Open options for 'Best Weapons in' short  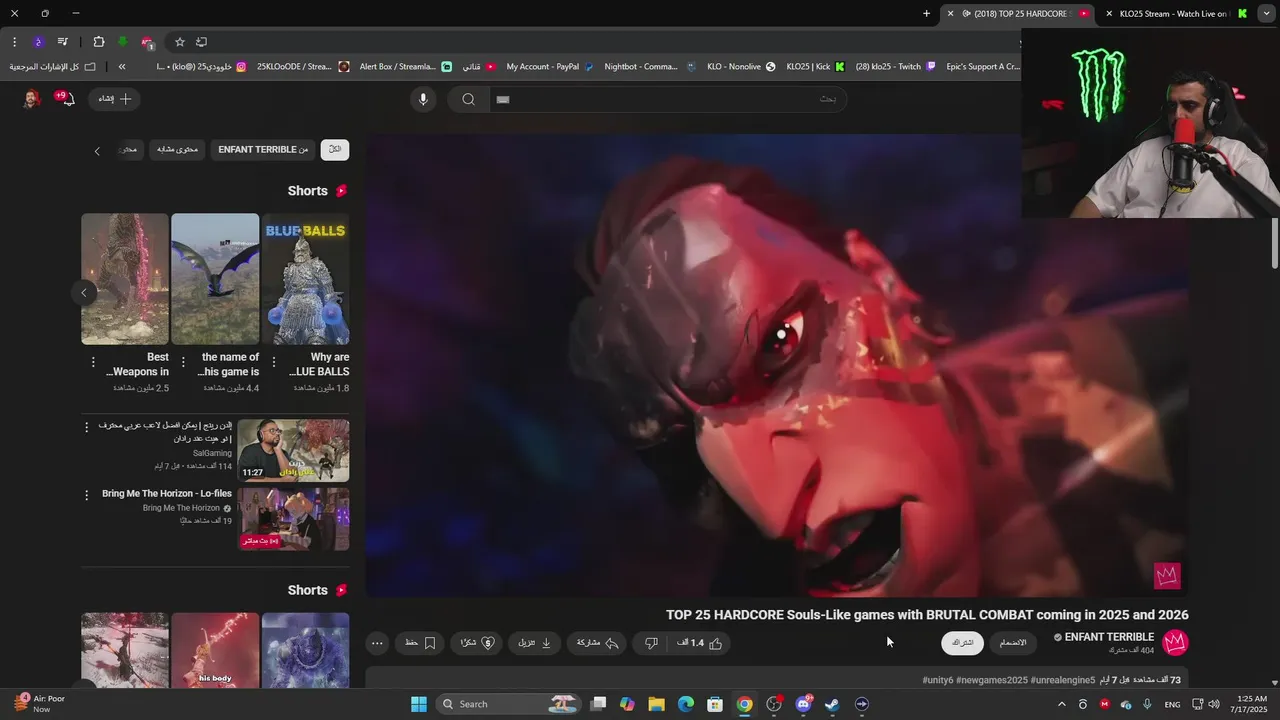(x=93, y=363)
